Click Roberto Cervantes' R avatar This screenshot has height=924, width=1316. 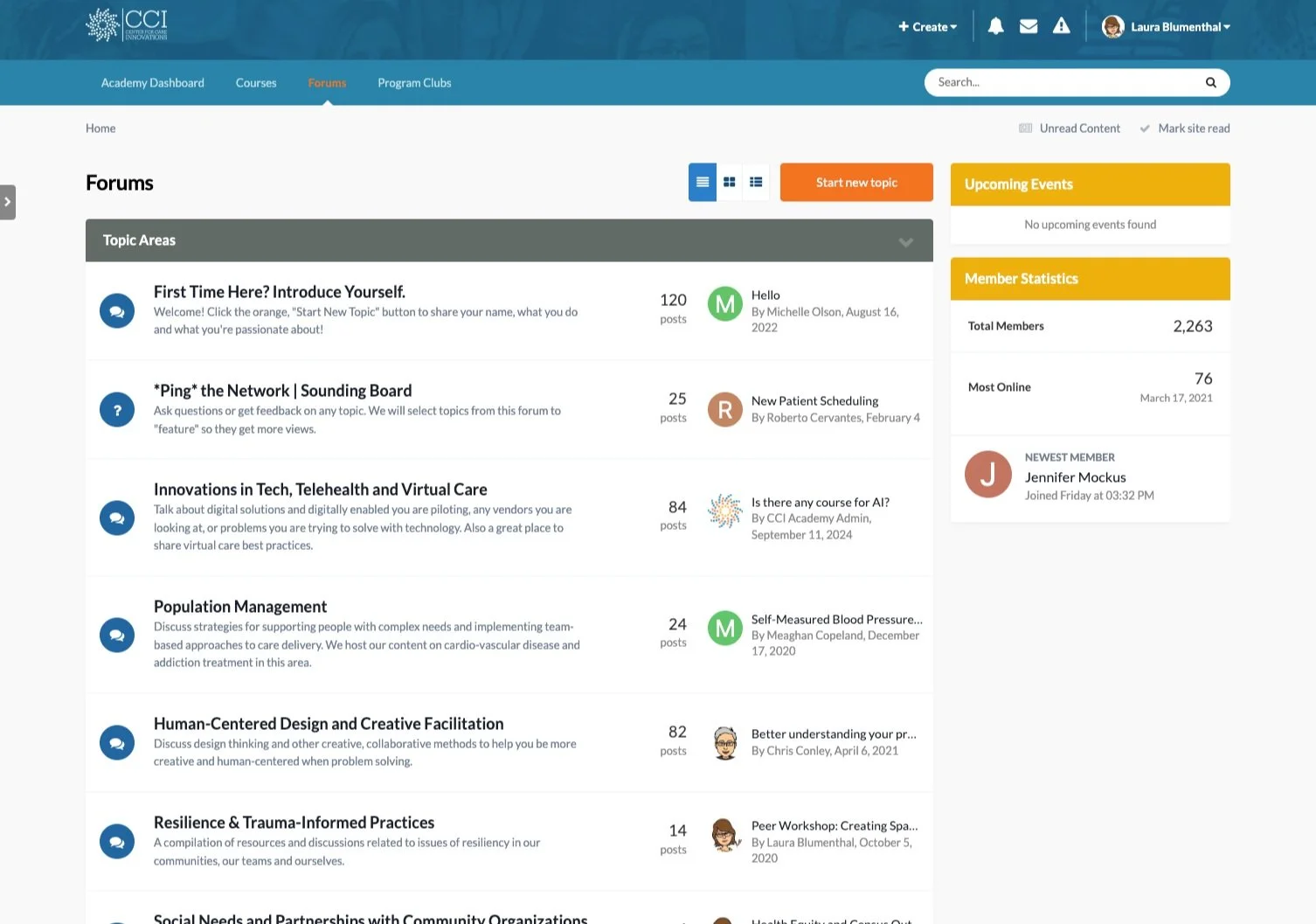tap(724, 409)
